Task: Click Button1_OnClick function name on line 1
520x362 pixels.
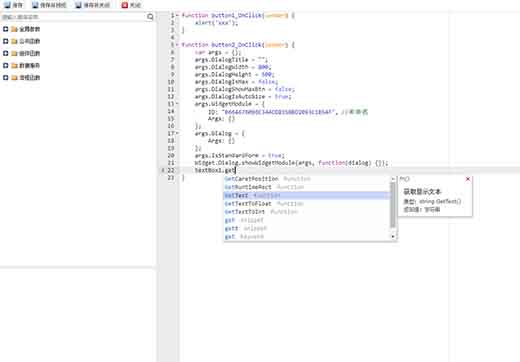Action: click(x=237, y=15)
